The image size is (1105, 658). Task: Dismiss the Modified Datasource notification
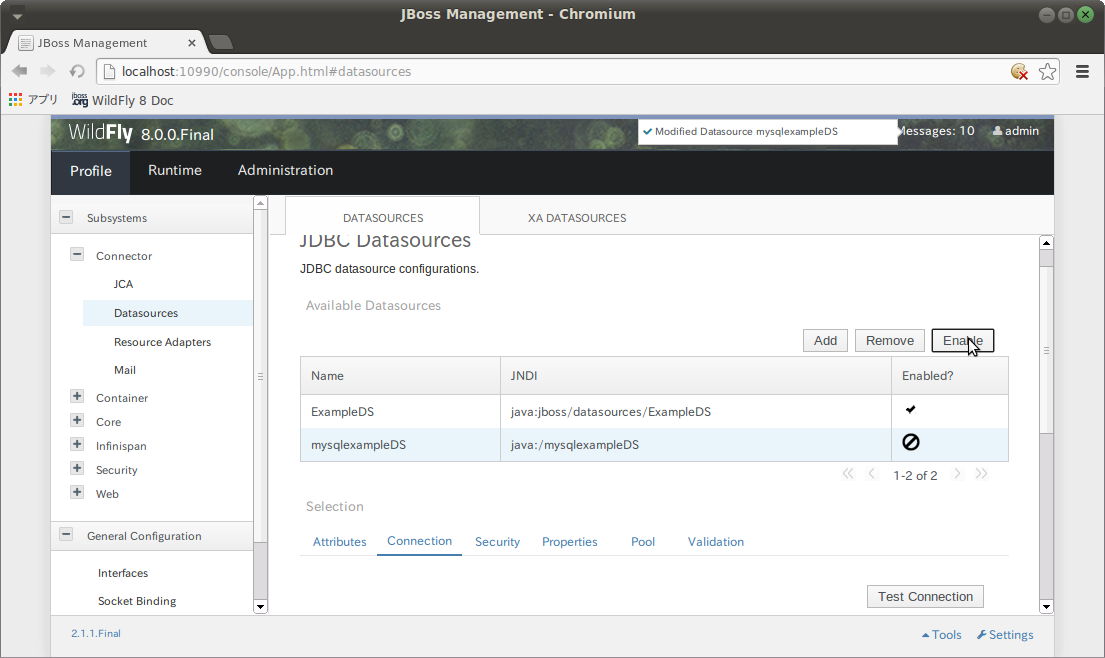pyautogui.click(x=767, y=130)
